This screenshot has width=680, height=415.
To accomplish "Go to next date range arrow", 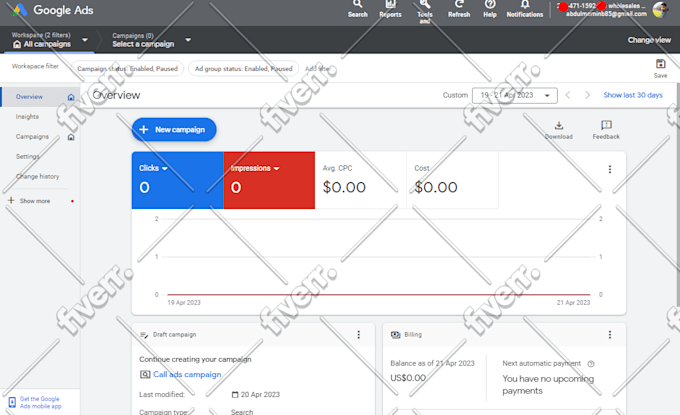I will [587, 95].
